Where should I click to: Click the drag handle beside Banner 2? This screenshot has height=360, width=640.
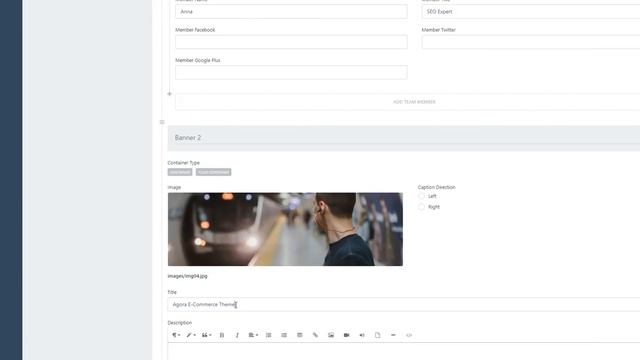coord(162,122)
